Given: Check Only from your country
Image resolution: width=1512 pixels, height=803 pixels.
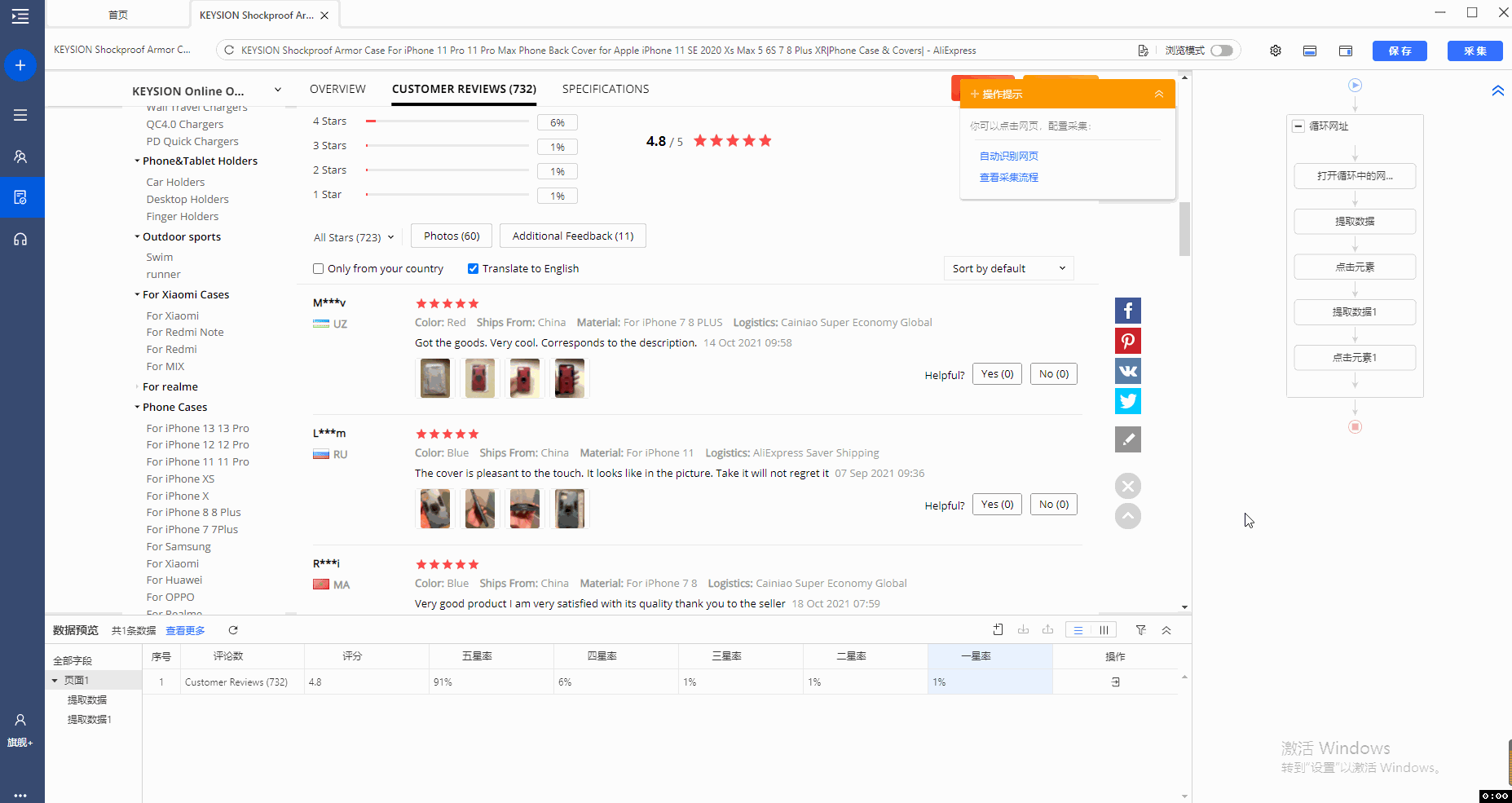Looking at the screenshot, I should pos(319,269).
